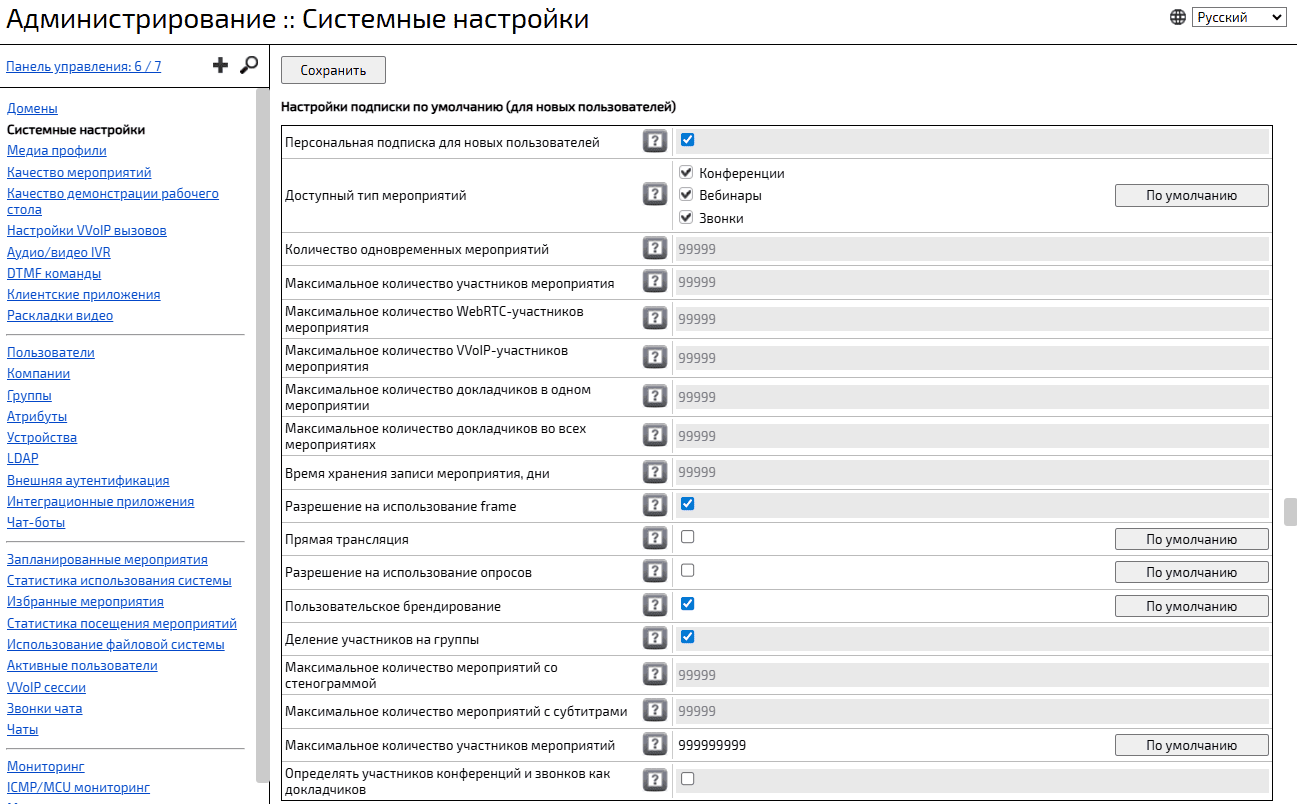Click the magnifier search icon in sidebar
The width and height of the screenshot is (1297, 804).
pos(248,66)
